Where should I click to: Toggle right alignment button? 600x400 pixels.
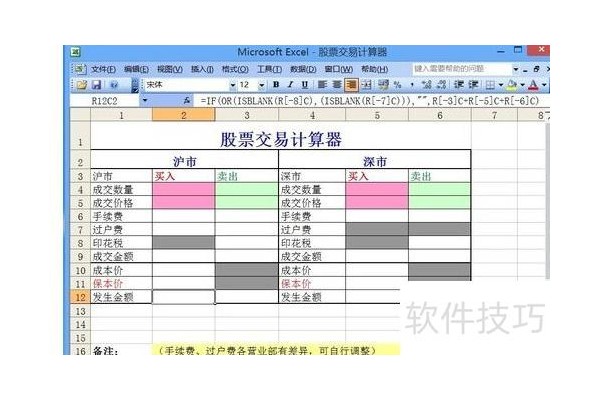(351, 85)
